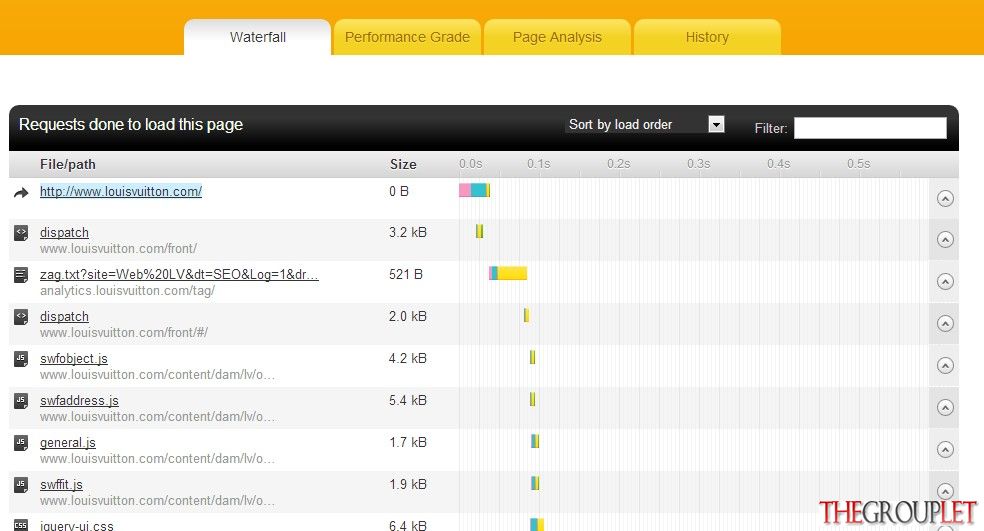
Task: Open the swfobject.js link
Action: click(73, 358)
